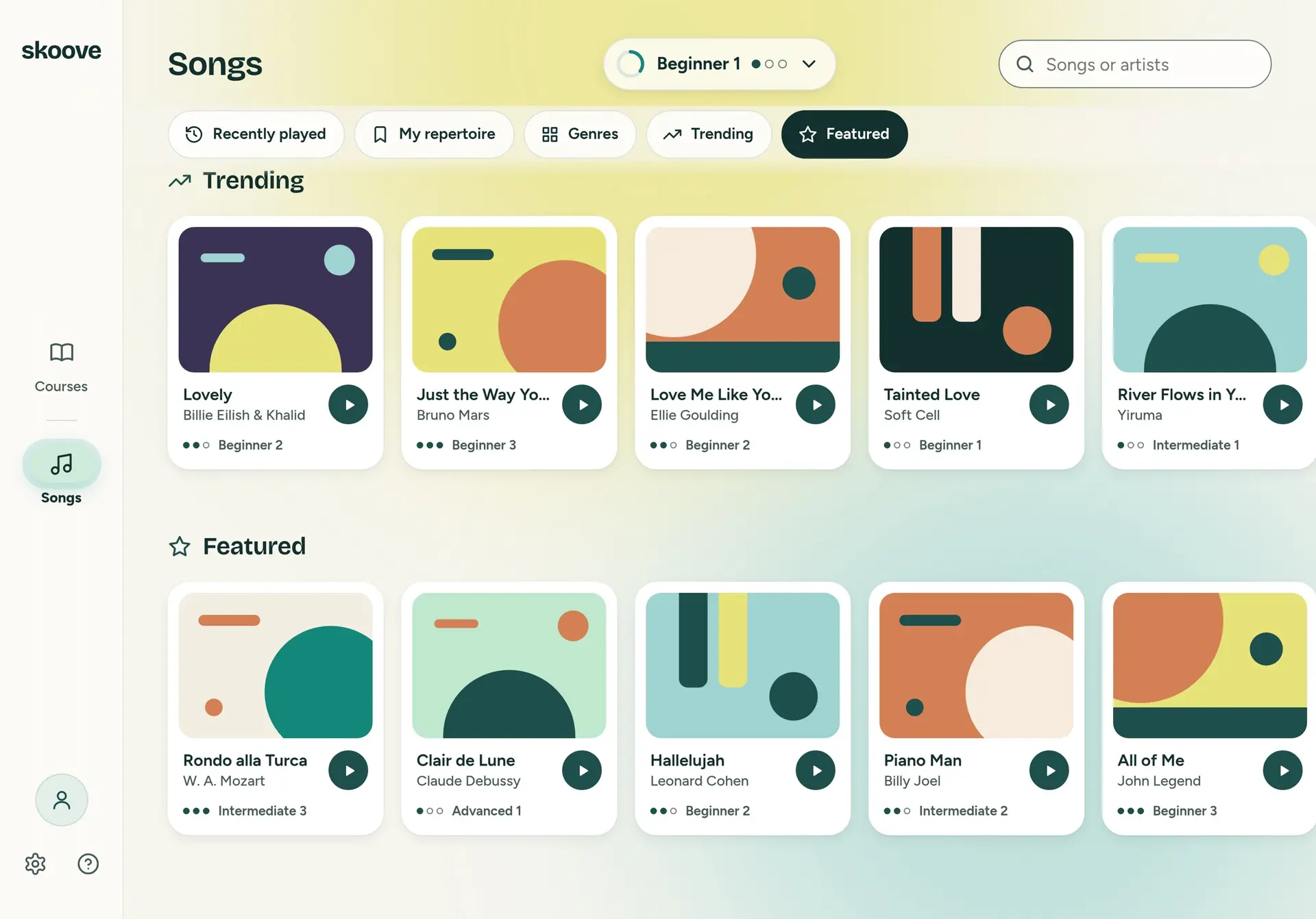Click artist name W. A. Mozart
The width and height of the screenshot is (1316, 919).
[x=223, y=781]
